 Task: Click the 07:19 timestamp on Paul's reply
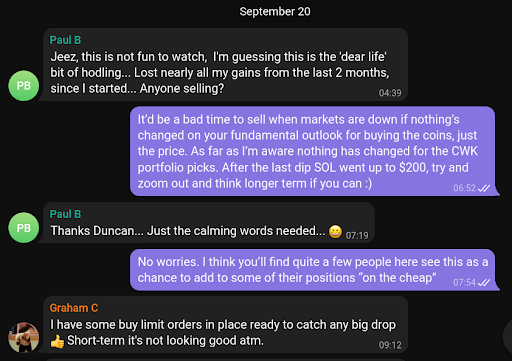(357, 236)
